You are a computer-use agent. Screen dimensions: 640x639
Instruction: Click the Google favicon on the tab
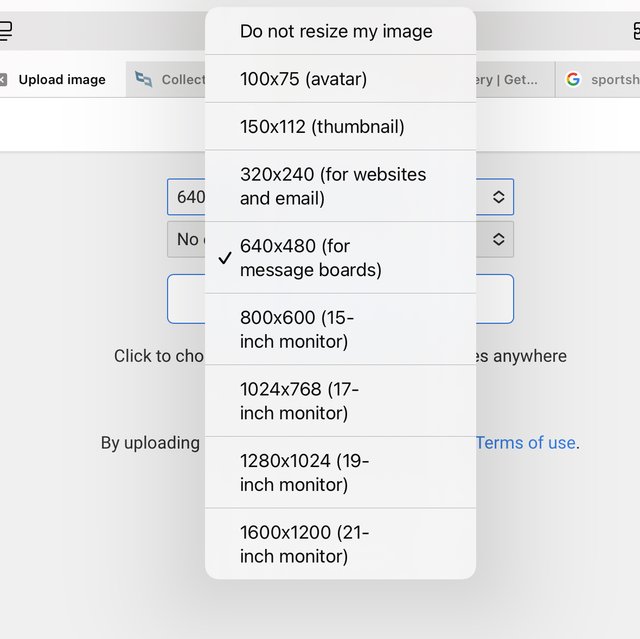pos(573,80)
